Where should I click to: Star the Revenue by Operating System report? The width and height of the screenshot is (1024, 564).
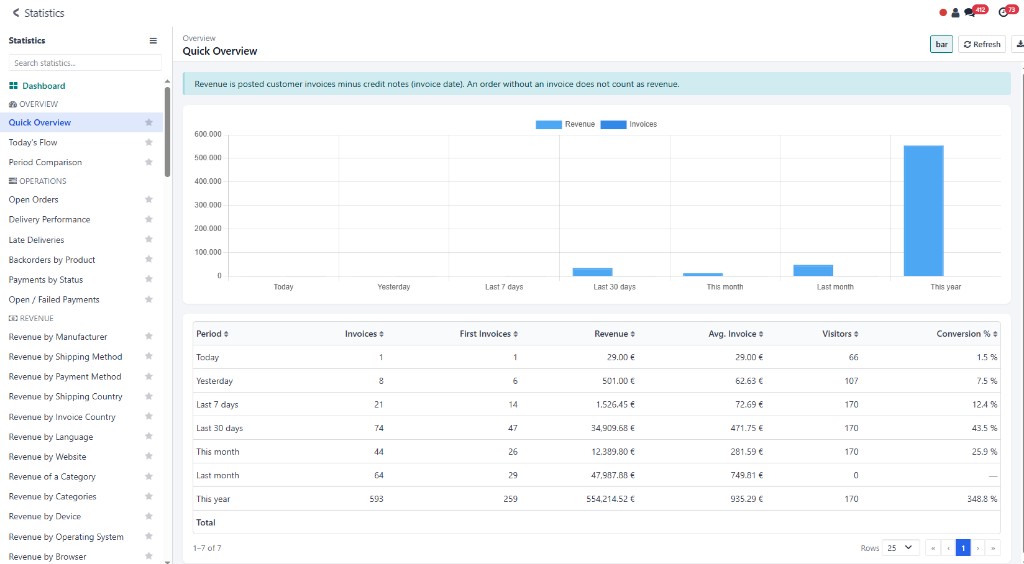click(x=149, y=536)
